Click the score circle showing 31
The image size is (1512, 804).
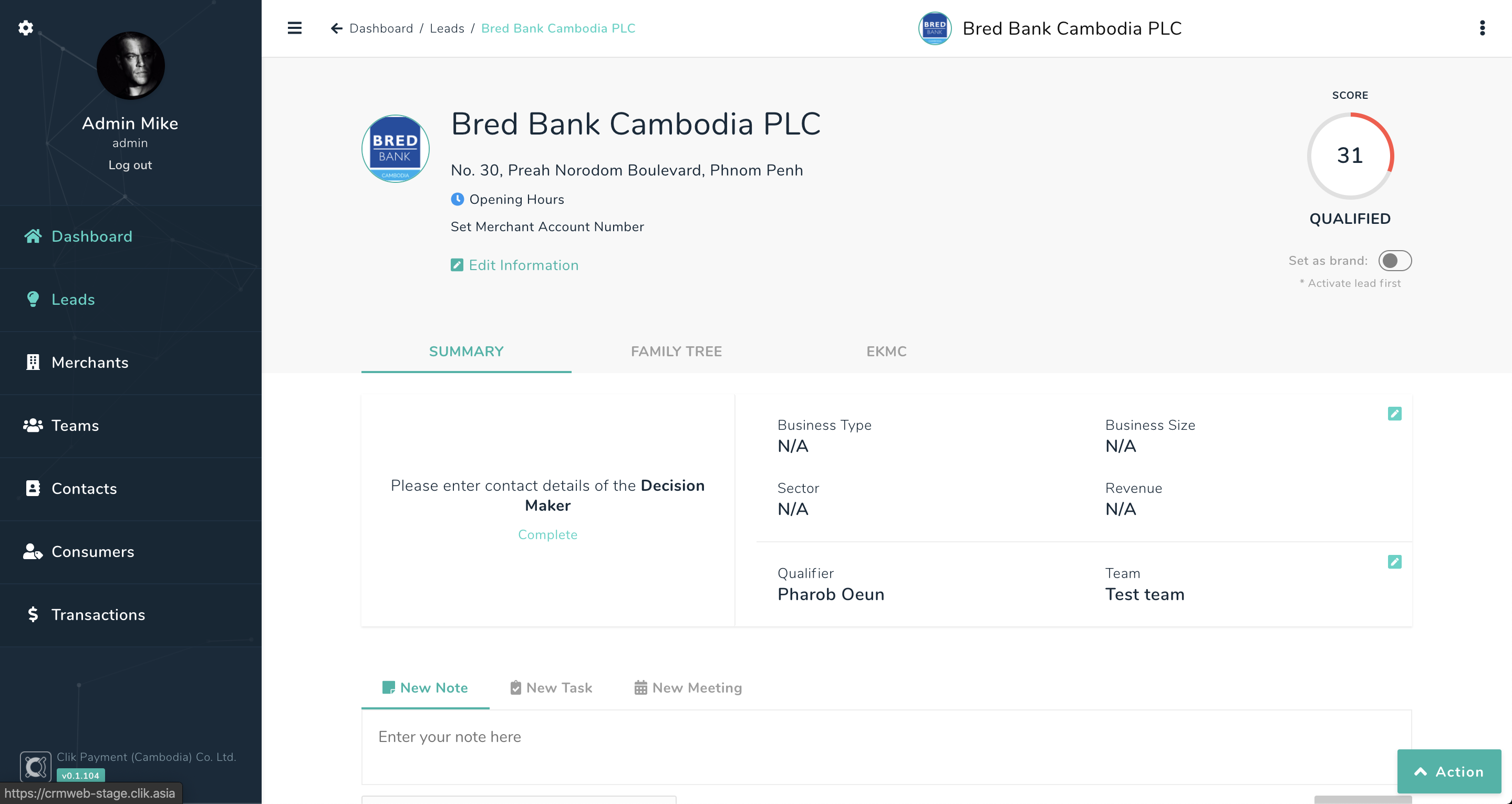click(x=1350, y=156)
